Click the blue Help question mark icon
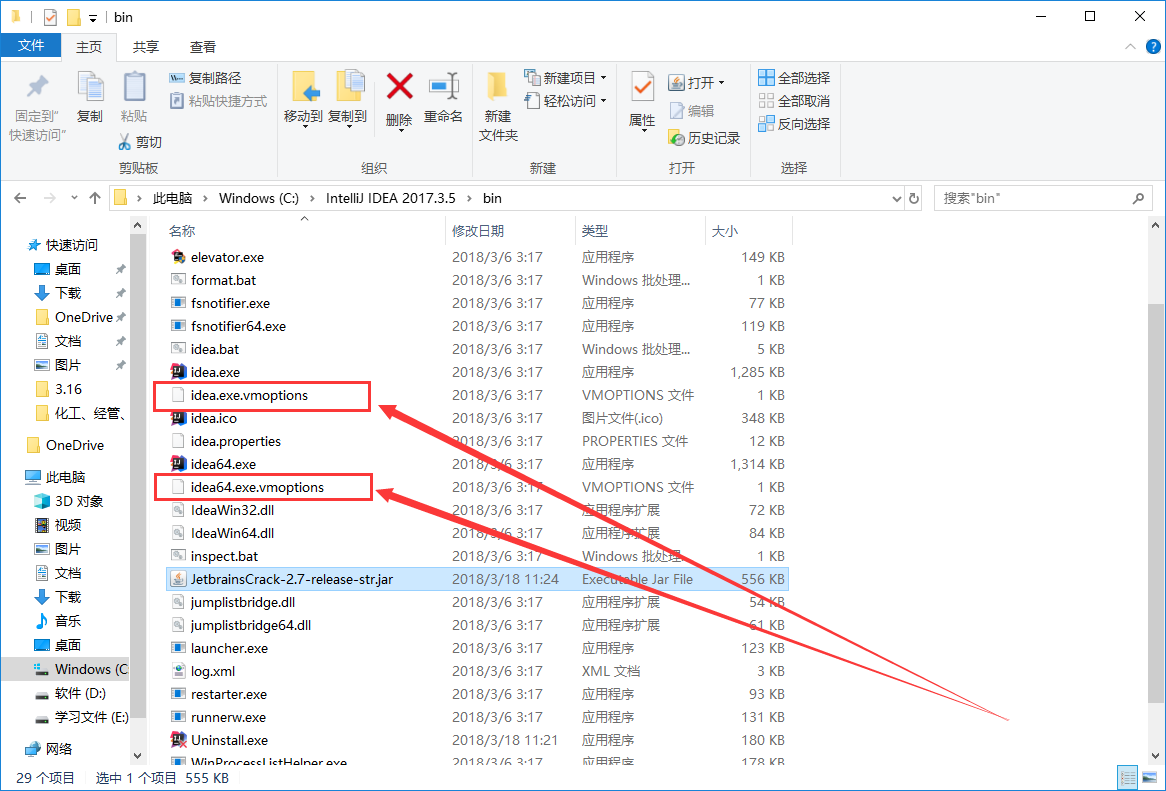The height and width of the screenshot is (791, 1166). click(x=1152, y=47)
